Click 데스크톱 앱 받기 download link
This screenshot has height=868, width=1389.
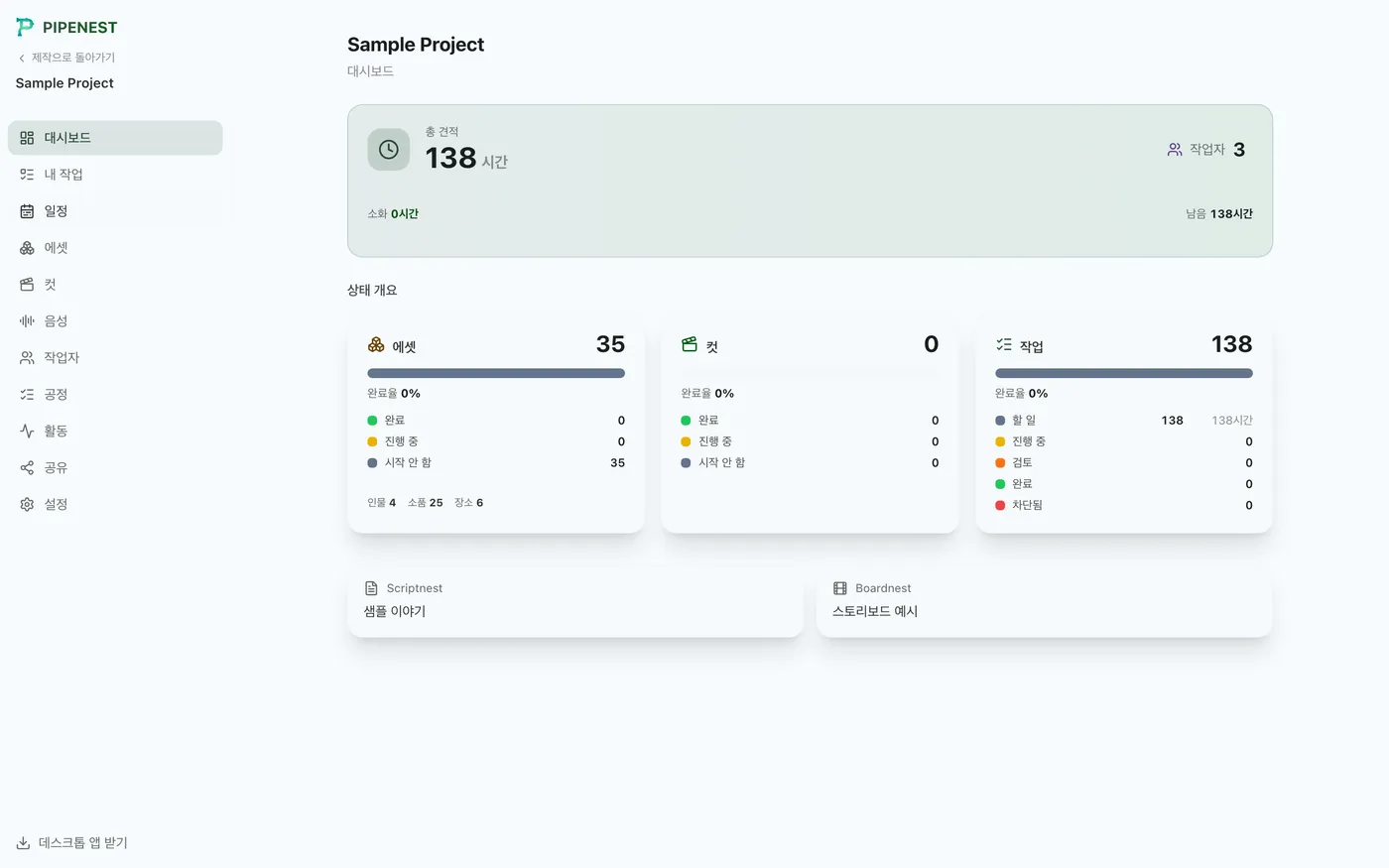click(72, 843)
